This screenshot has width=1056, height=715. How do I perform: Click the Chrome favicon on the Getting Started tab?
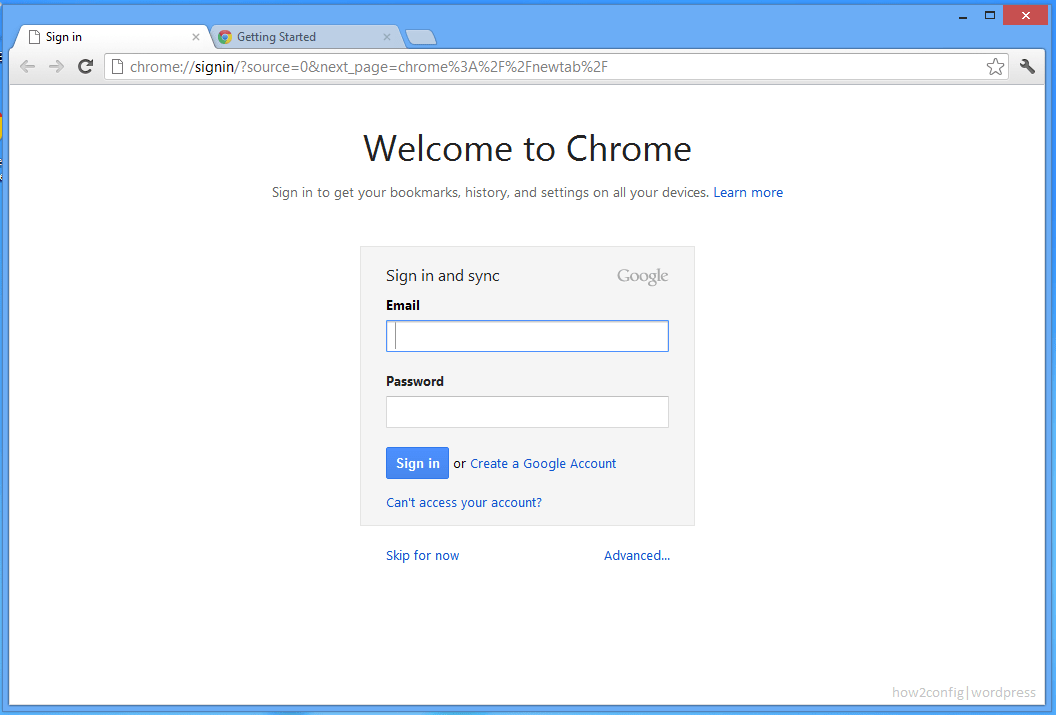tap(227, 36)
